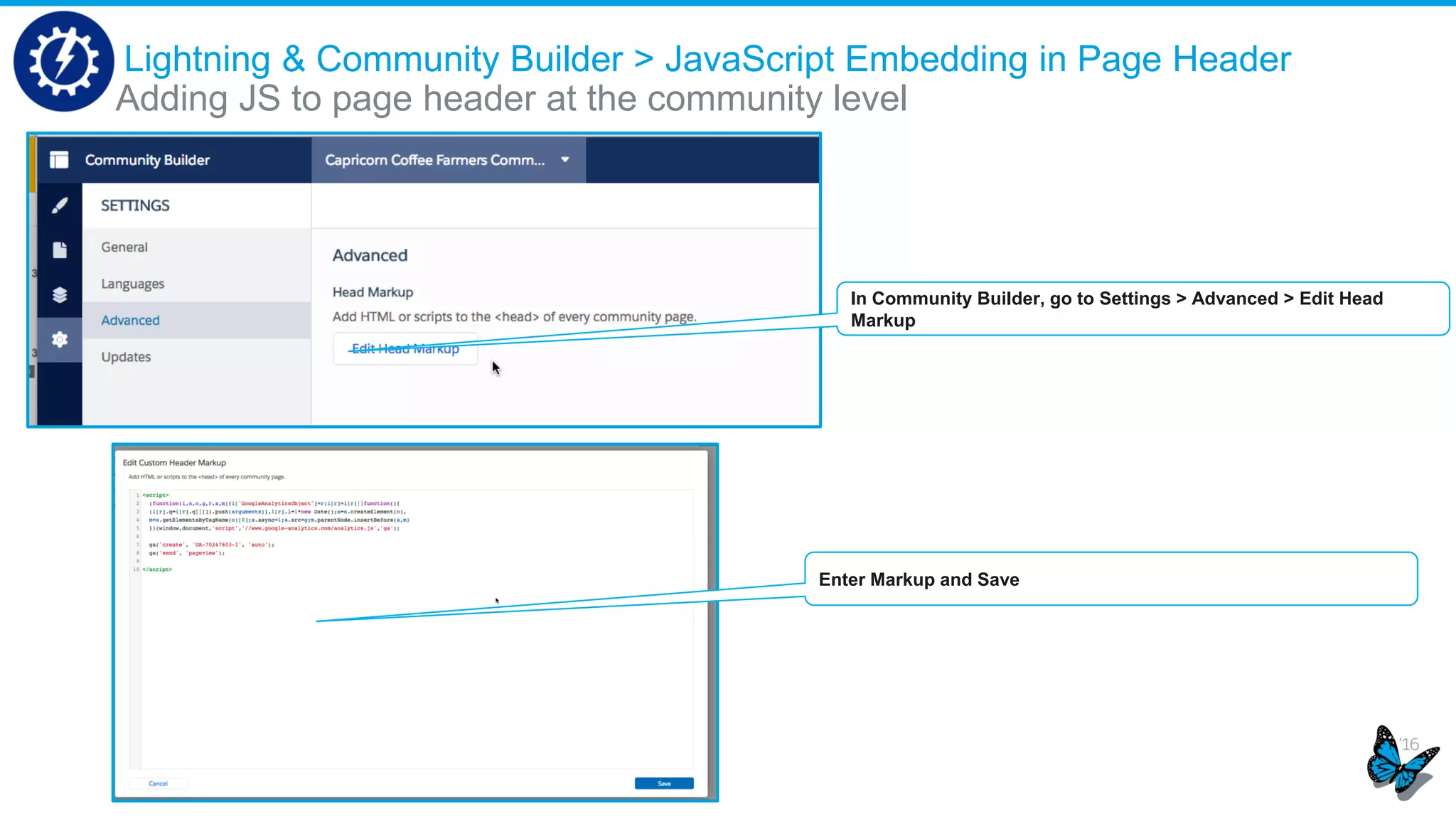Click the ga('send', 'pageview') code line

pyautogui.click(x=186, y=553)
